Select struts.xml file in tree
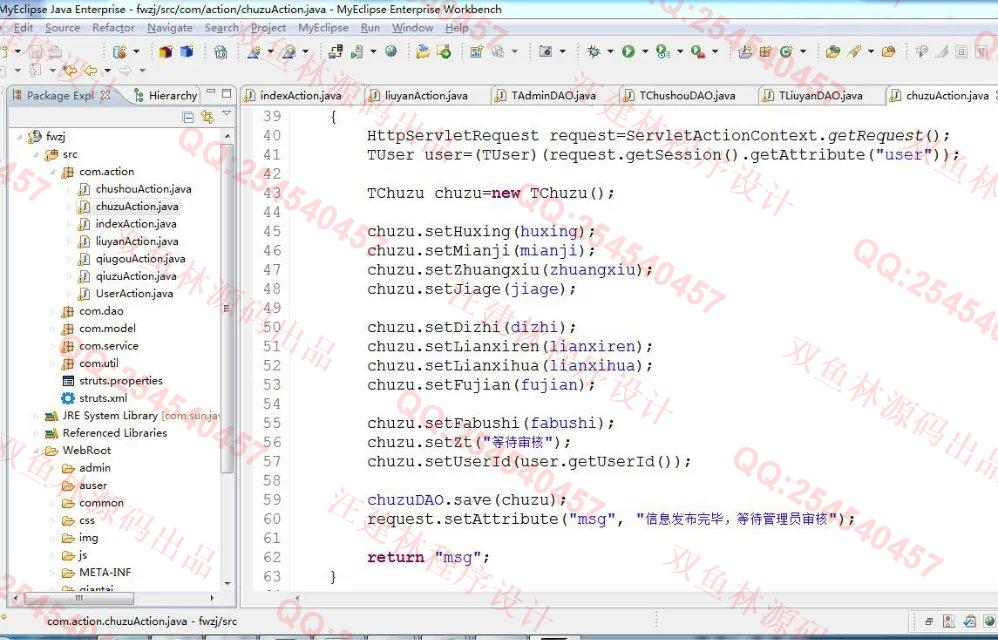This screenshot has height=640, width=998. (102, 398)
